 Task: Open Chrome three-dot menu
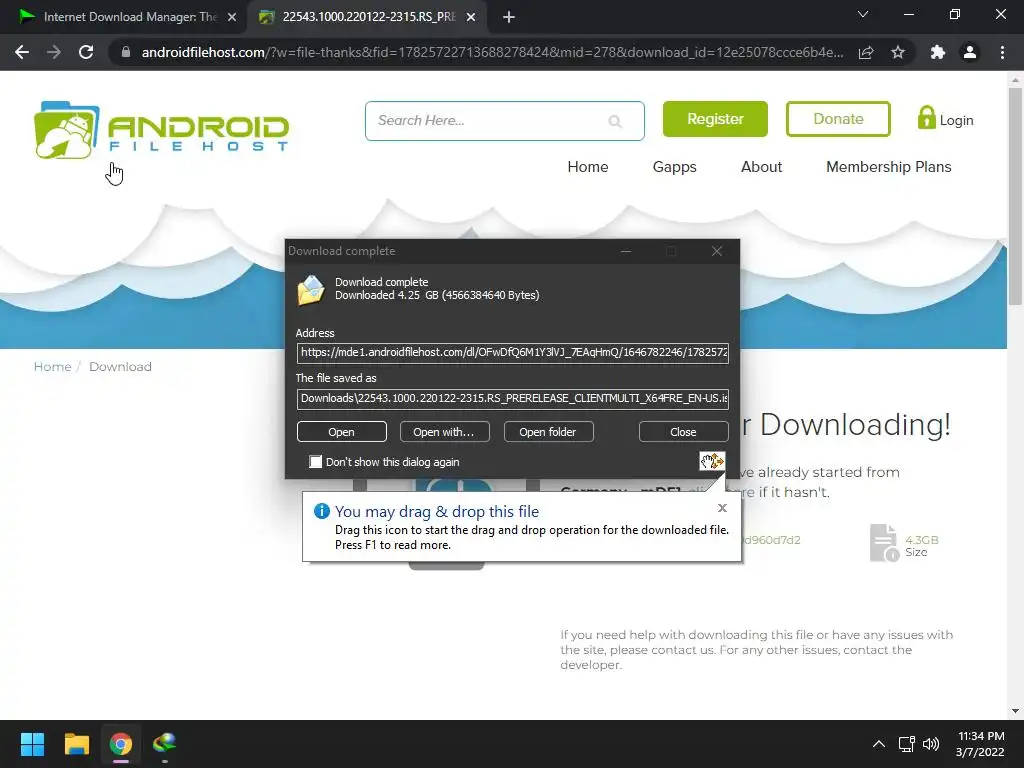pos(1002,52)
